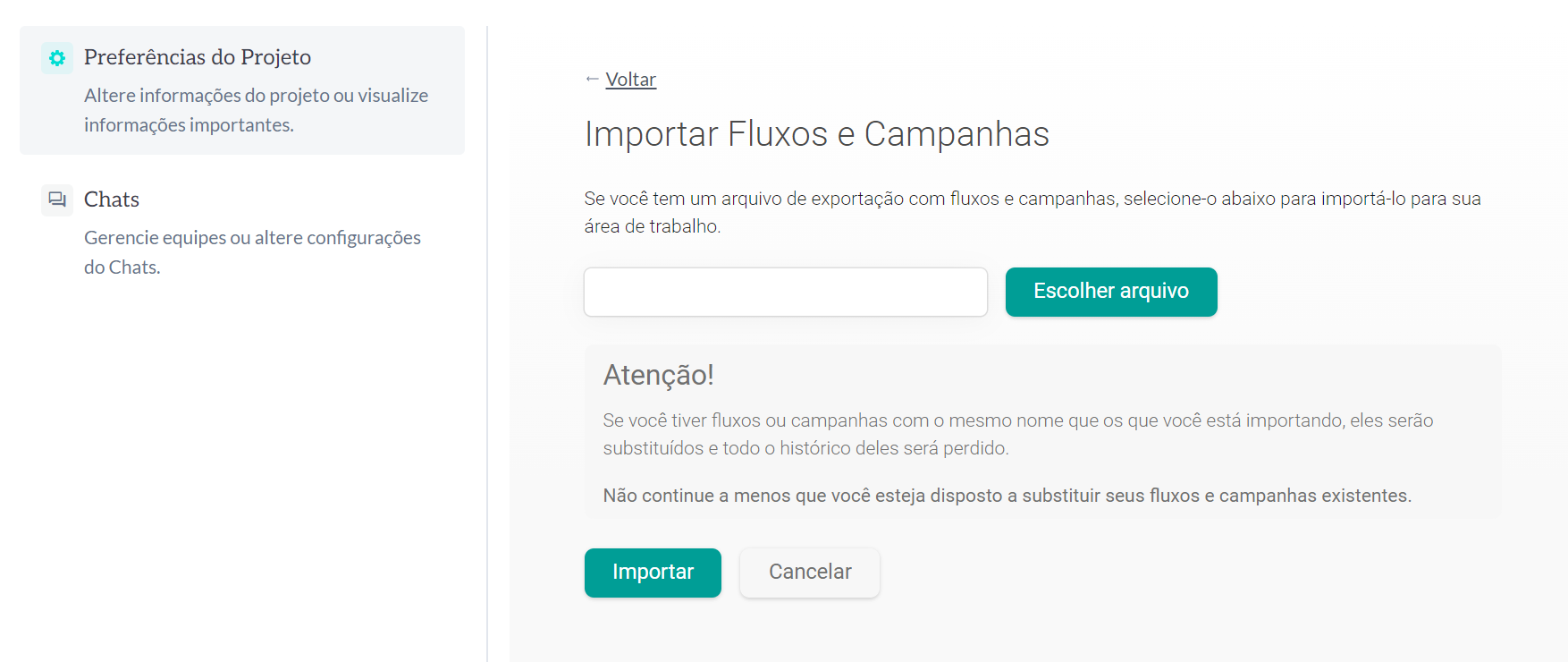
Task: Click the intro paragraph about "arquivo de exportação"
Action: [x=1032, y=199]
